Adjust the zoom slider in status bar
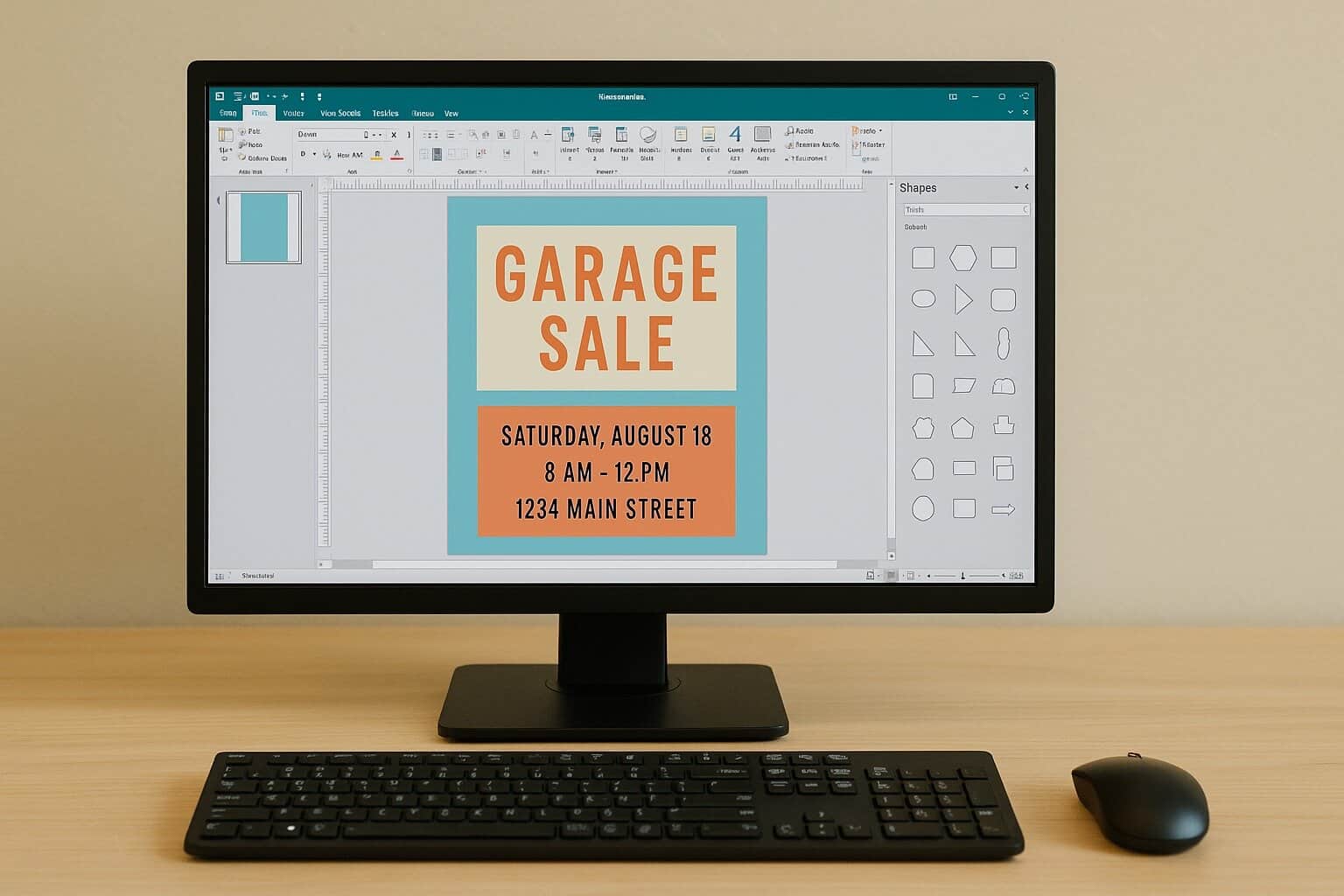1344x896 pixels. pyautogui.click(x=963, y=576)
